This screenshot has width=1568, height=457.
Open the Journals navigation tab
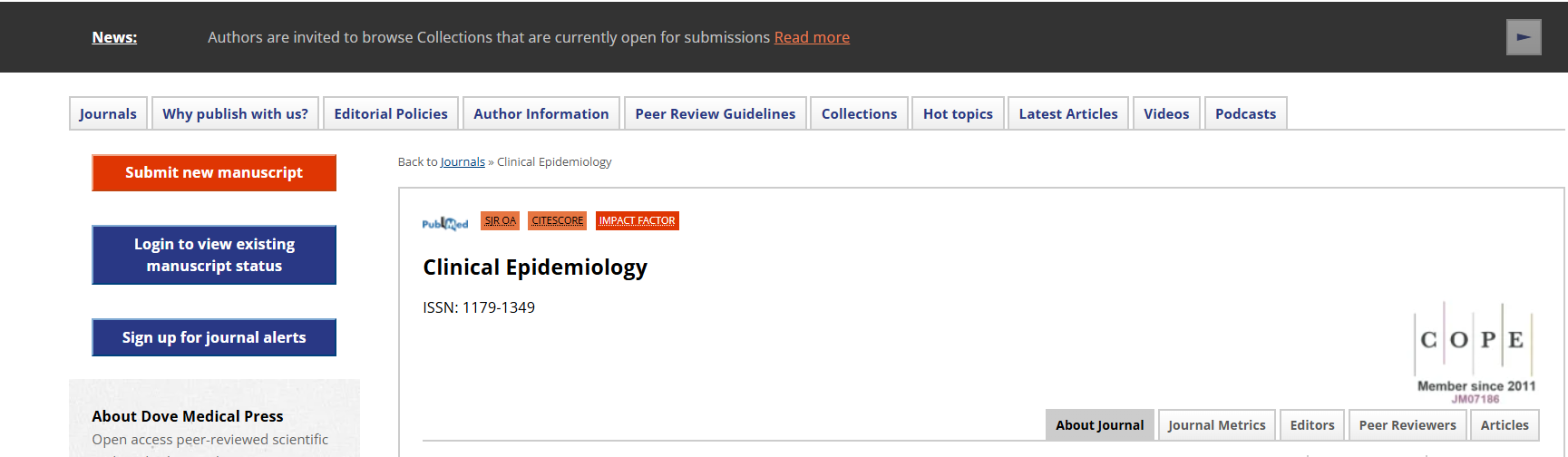108,113
